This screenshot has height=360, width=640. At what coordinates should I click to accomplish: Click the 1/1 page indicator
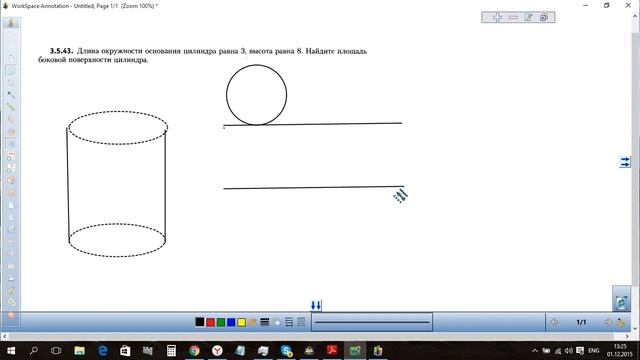point(581,322)
